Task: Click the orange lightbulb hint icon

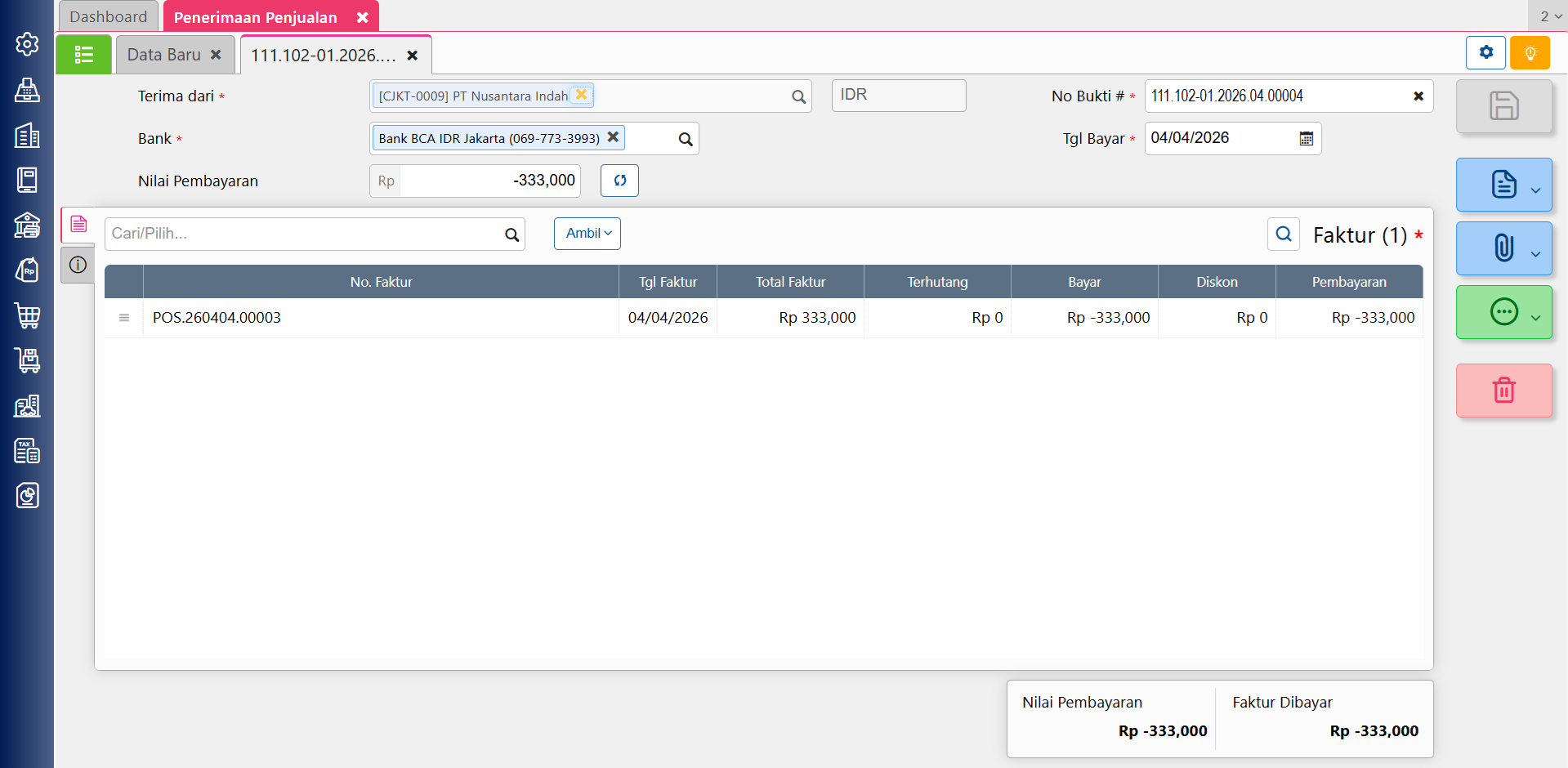Action: coord(1530,53)
